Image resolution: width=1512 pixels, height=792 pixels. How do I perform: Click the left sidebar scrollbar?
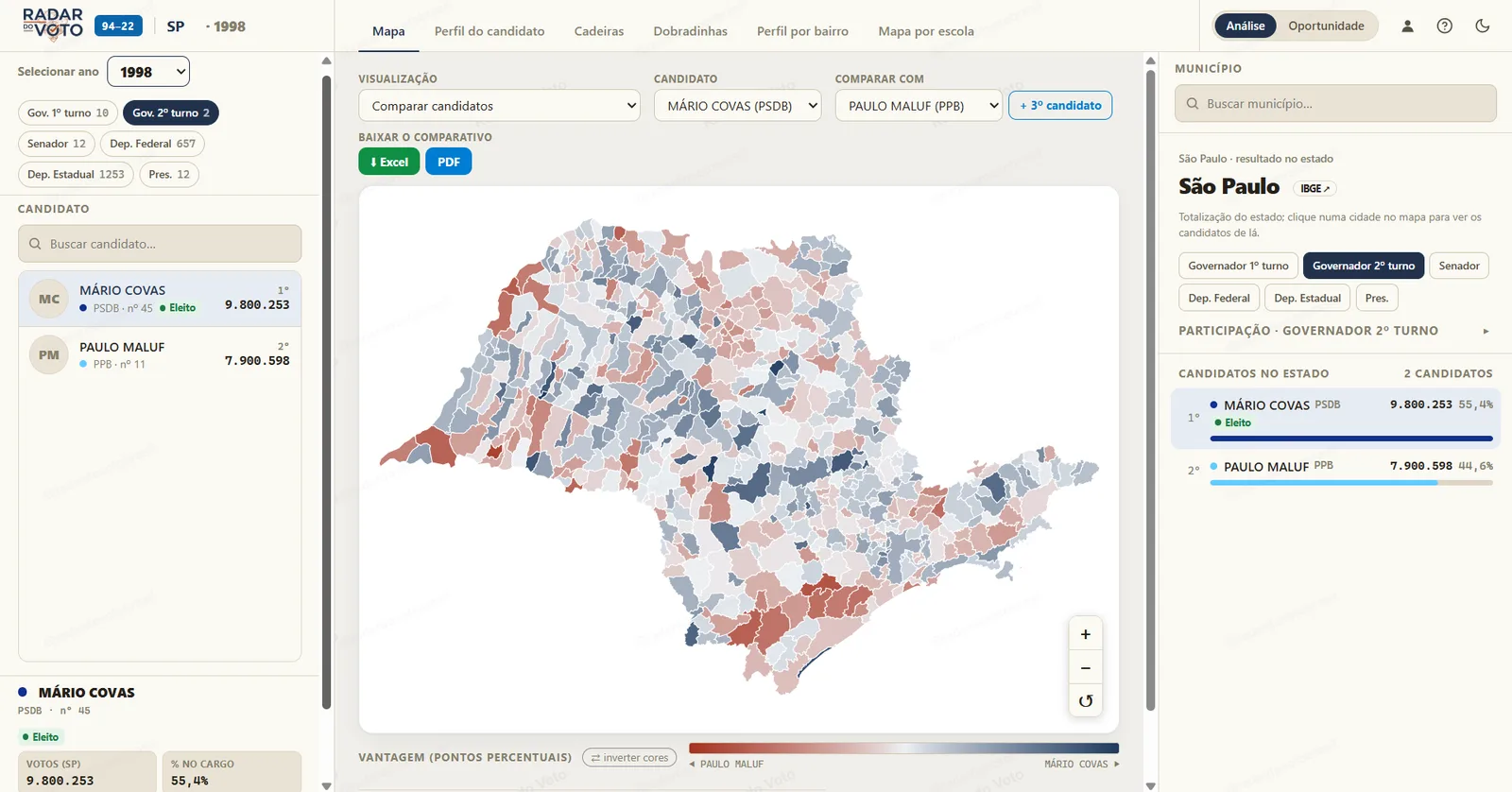(x=326, y=392)
